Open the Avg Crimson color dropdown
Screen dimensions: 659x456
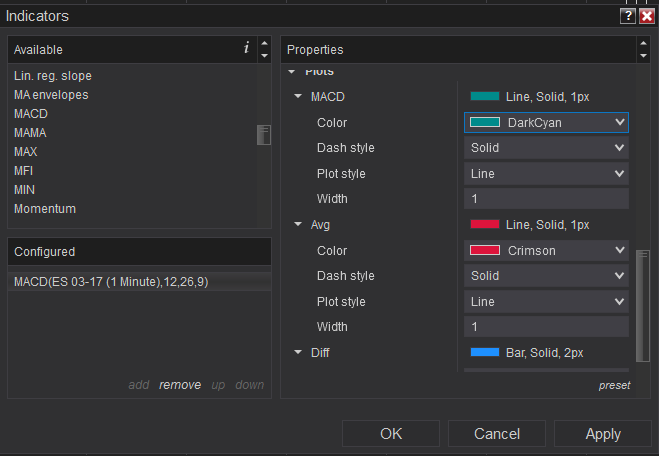546,250
